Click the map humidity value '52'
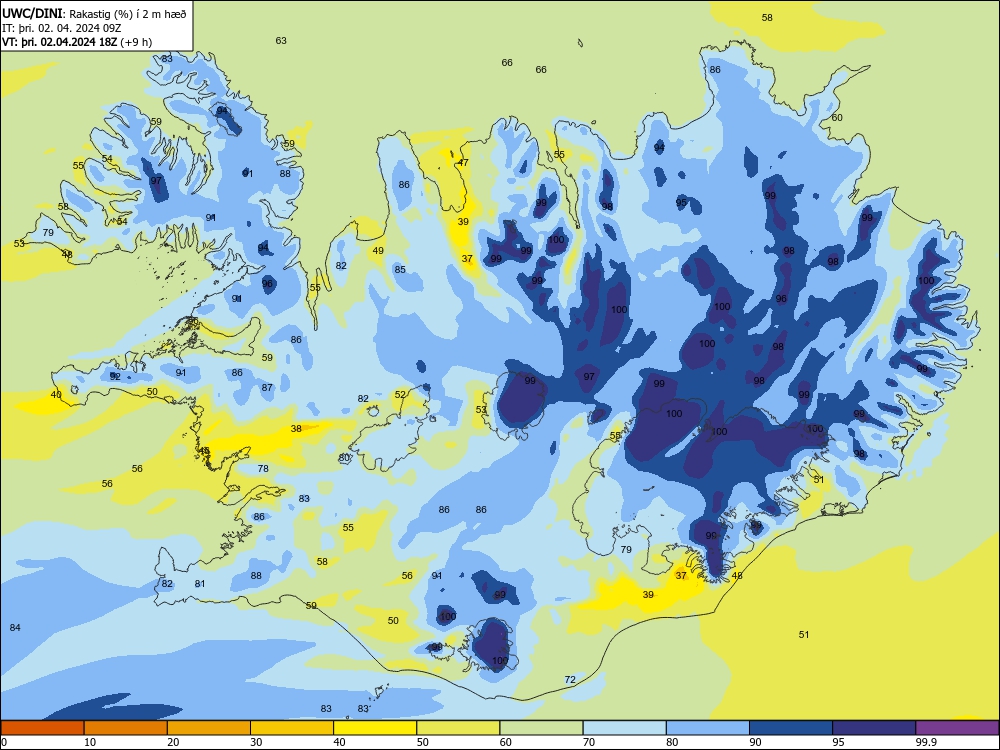This screenshot has height=750, width=1000. (400, 395)
